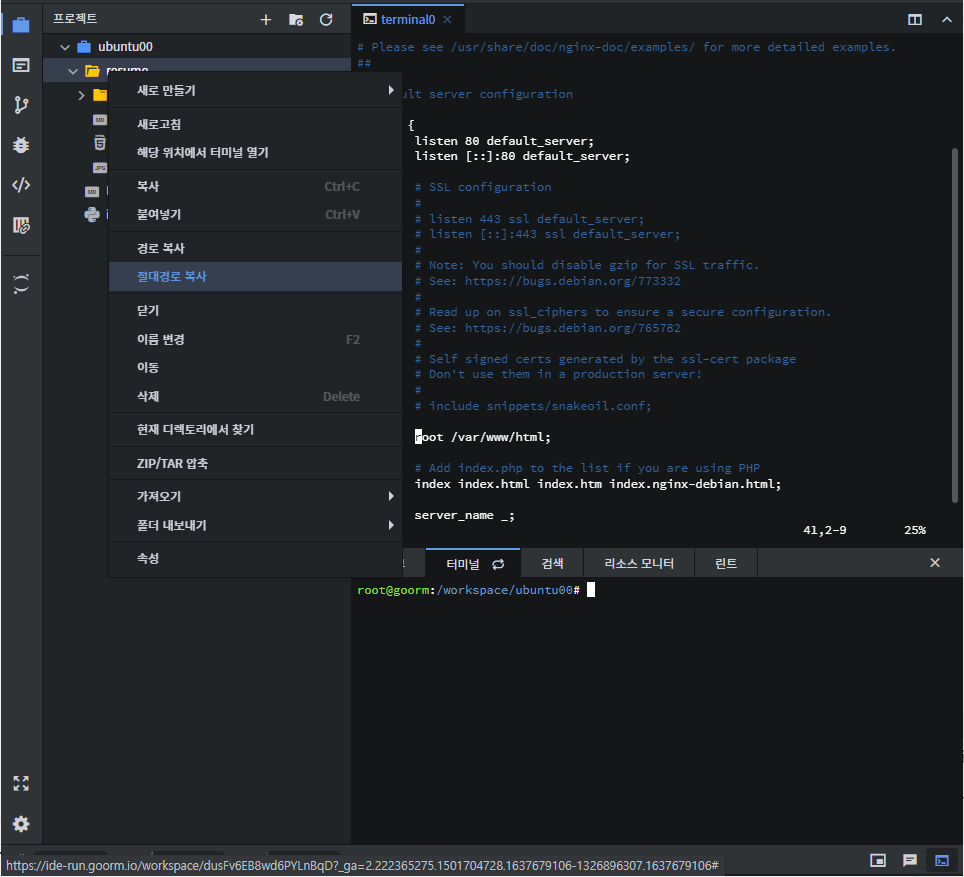Collapse the ubuntu00 project tree
The image size is (964, 877).
65,47
